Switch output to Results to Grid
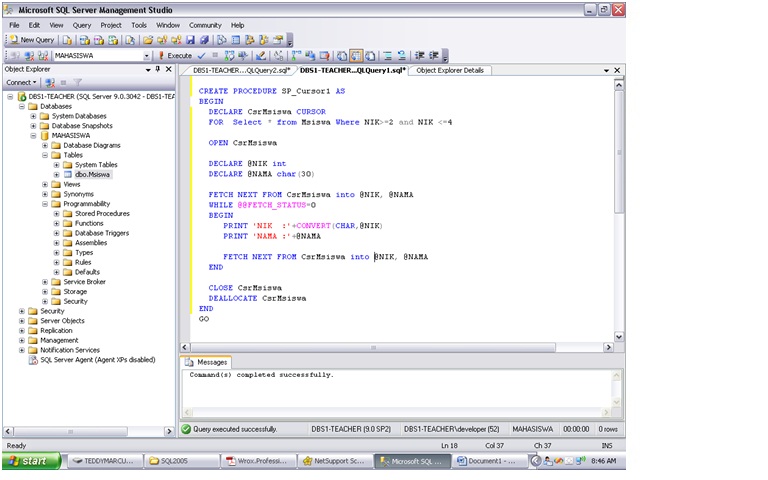The height and width of the screenshot is (480, 768). [356, 55]
